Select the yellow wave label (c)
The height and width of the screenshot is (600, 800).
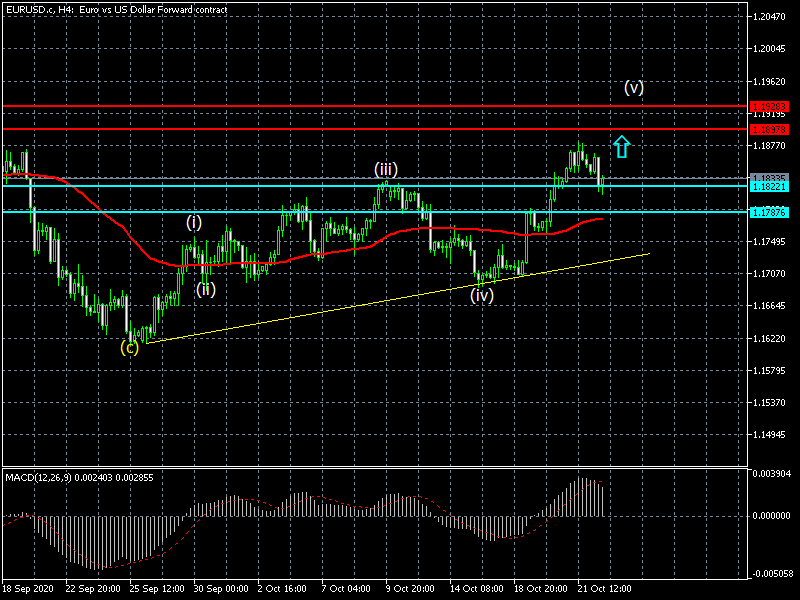[130, 347]
